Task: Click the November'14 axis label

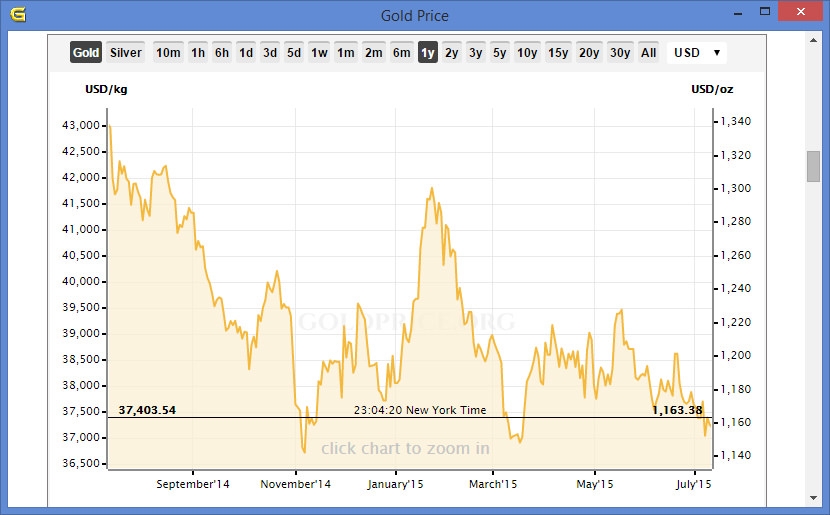Action: point(295,484)
